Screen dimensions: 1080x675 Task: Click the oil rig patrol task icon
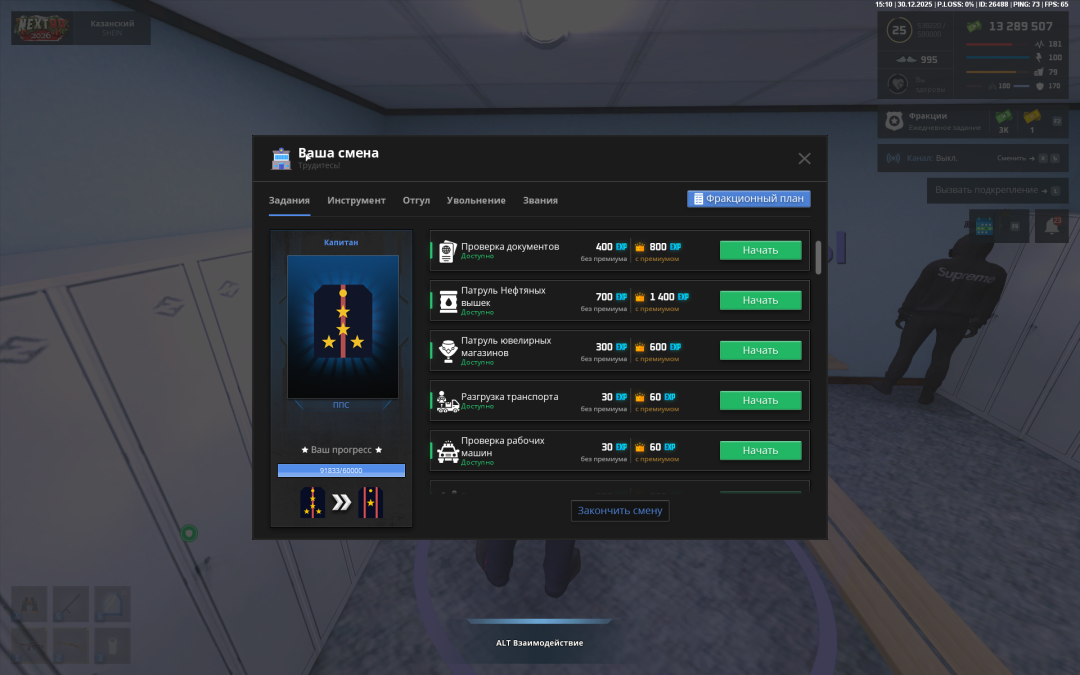447,300
